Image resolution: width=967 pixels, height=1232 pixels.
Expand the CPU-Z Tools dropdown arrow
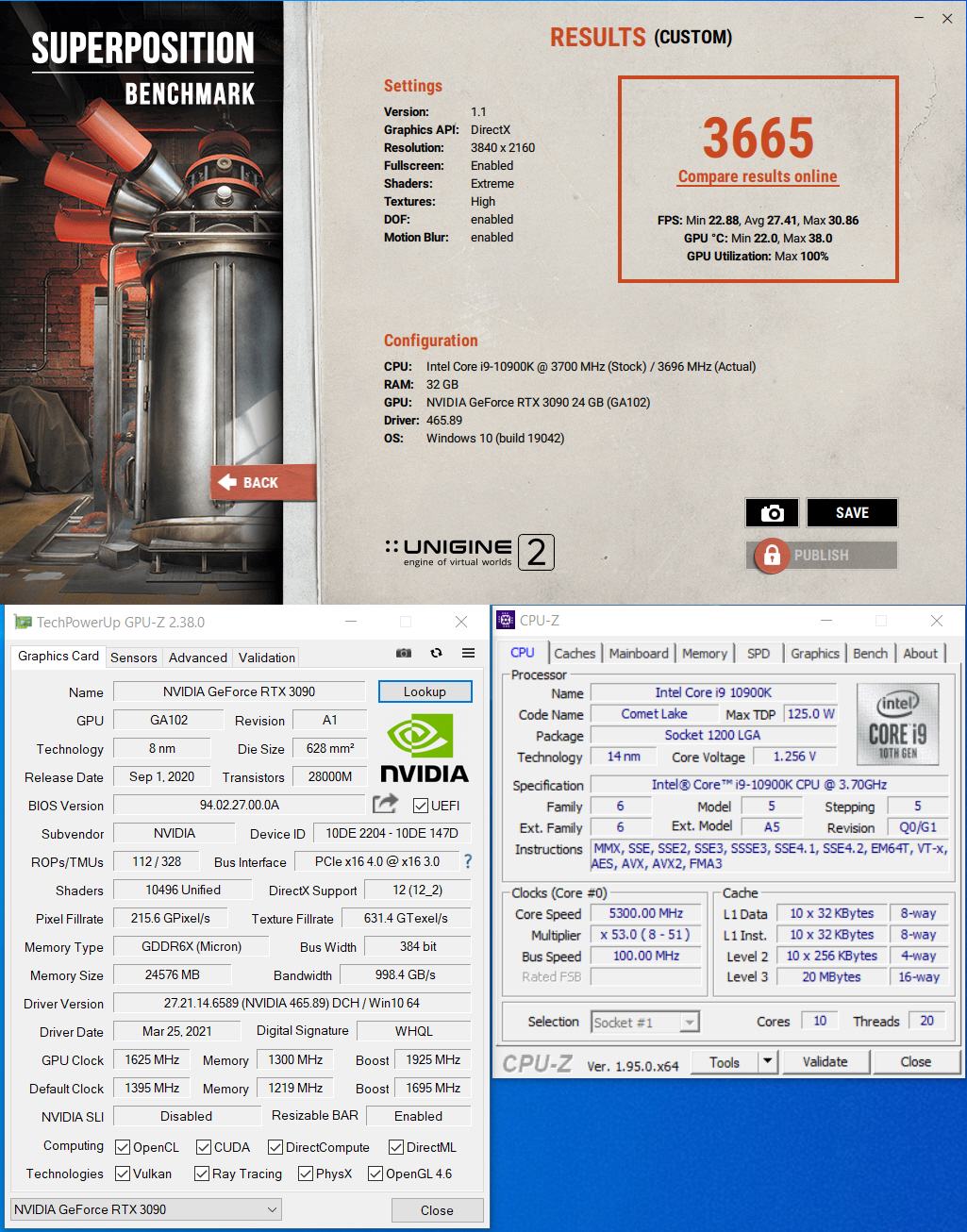pos(768,1061)
